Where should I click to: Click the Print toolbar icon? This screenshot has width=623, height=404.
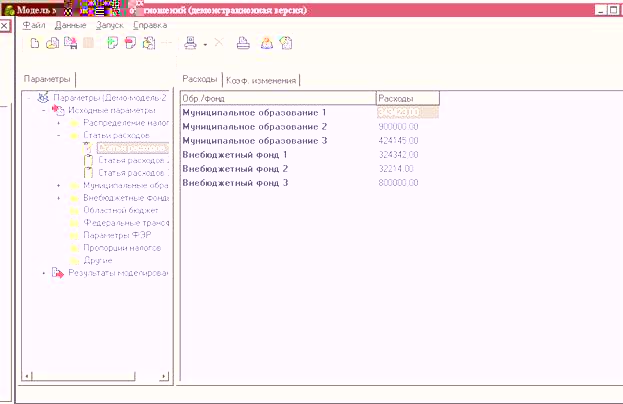(243, 43)
